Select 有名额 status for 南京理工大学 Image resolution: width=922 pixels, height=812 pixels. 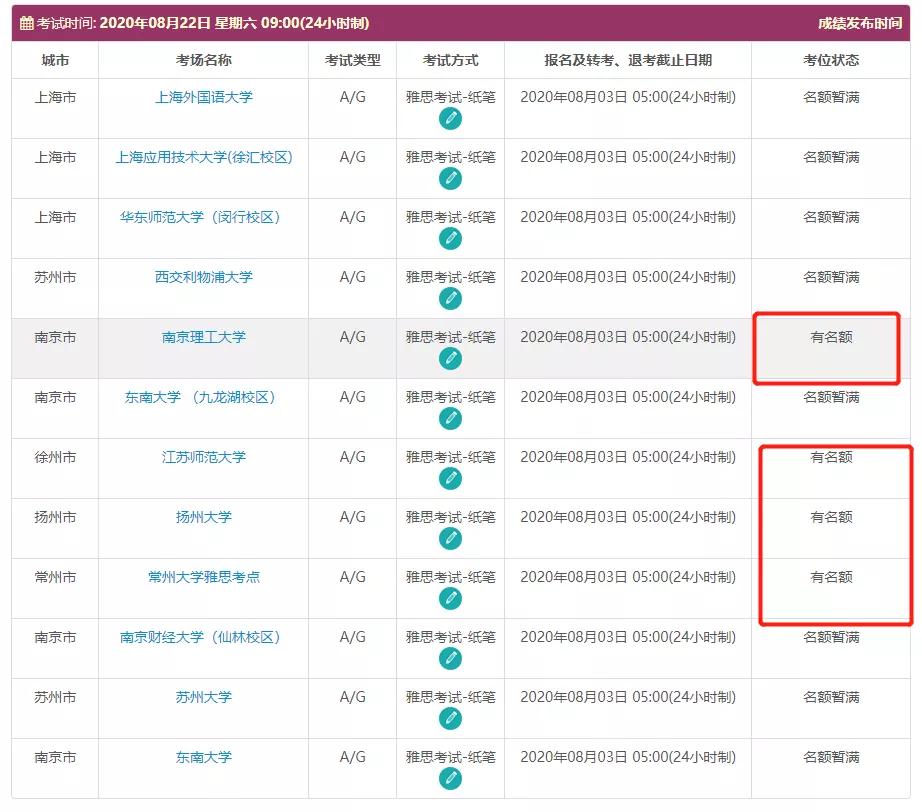(831, 337)
